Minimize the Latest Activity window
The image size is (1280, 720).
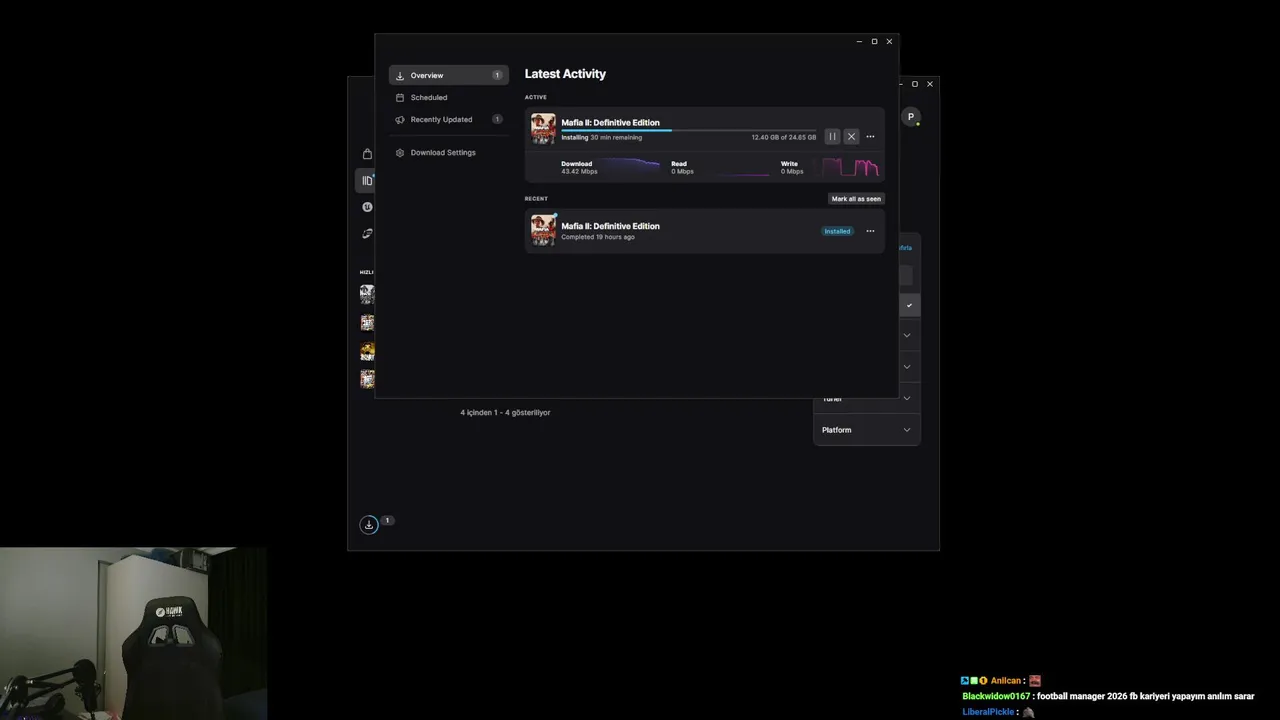point(859,42)
